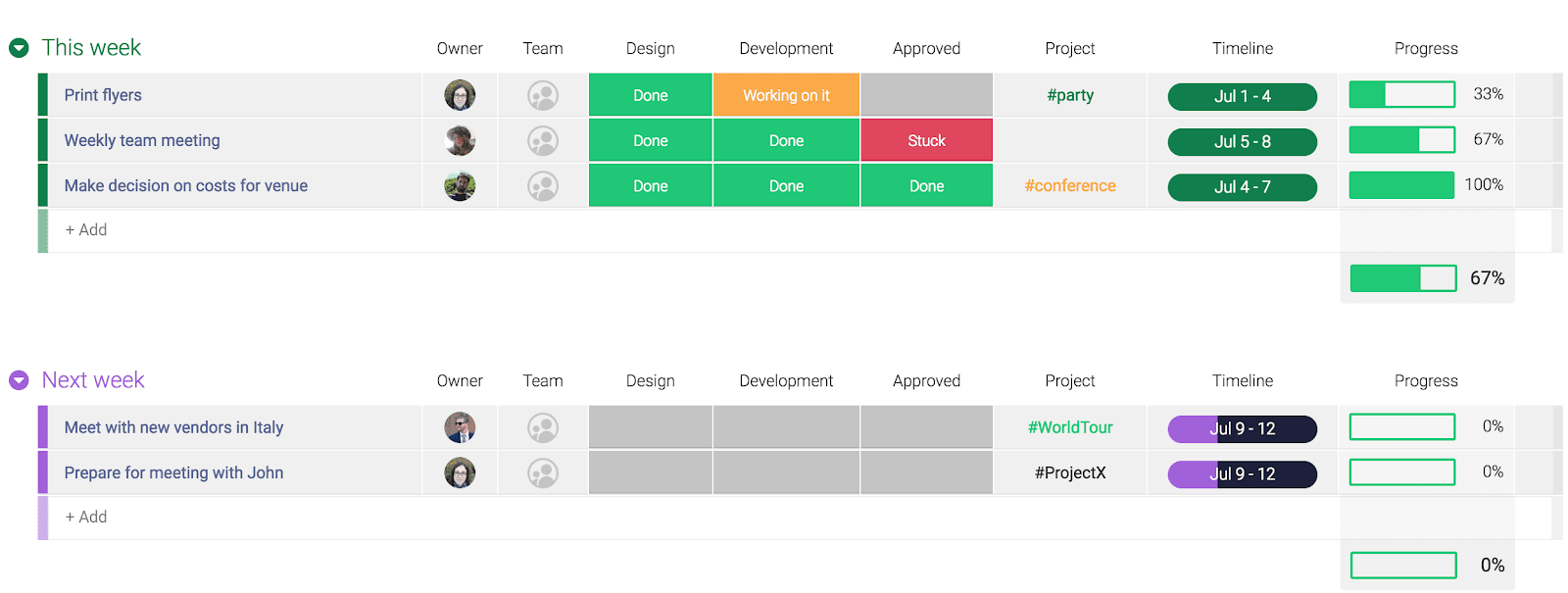Image resolution: width=1568 pixels, height=593 pixels.
Task: Click owner avatar for Print flyers
Action: click(x=460, y=95)
